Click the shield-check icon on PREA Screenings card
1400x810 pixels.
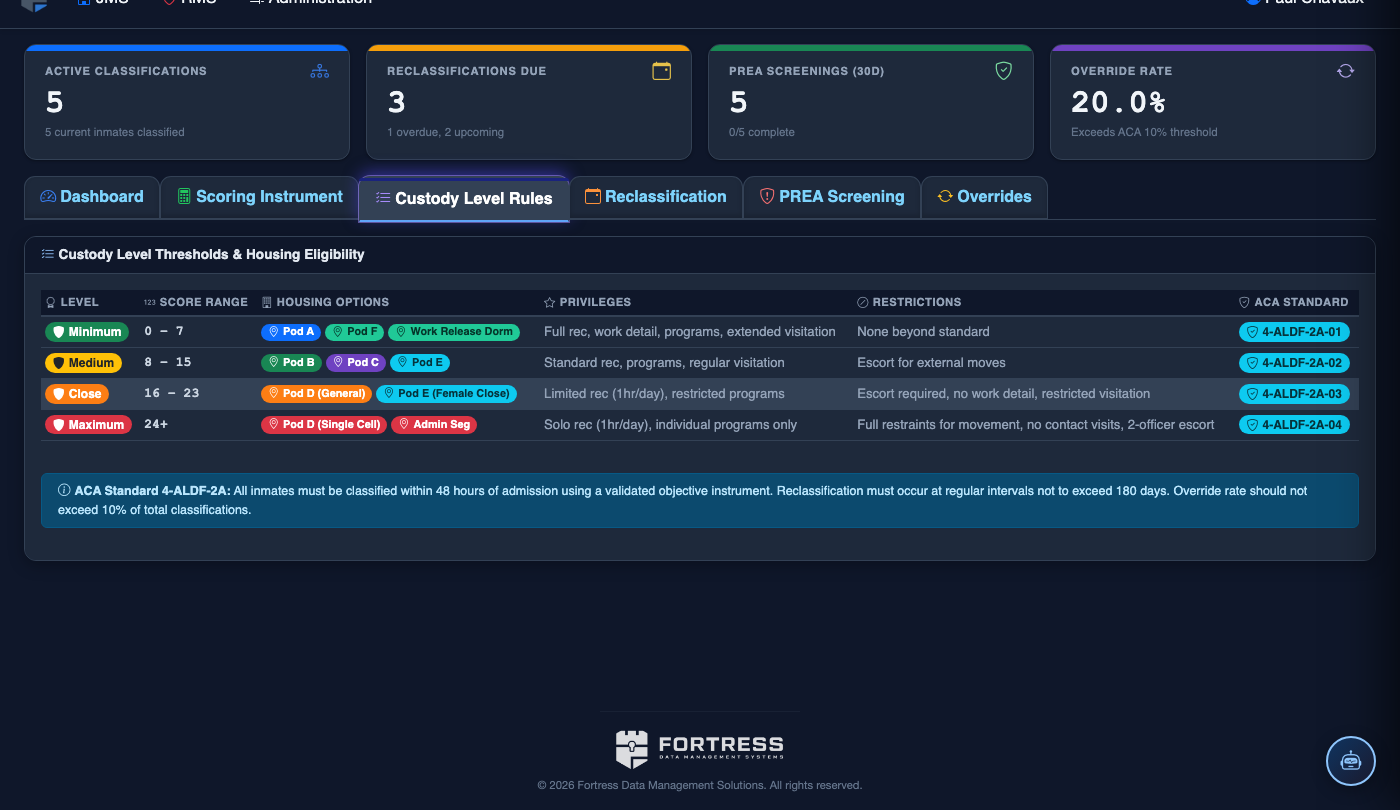click(x=1004, y=71)
